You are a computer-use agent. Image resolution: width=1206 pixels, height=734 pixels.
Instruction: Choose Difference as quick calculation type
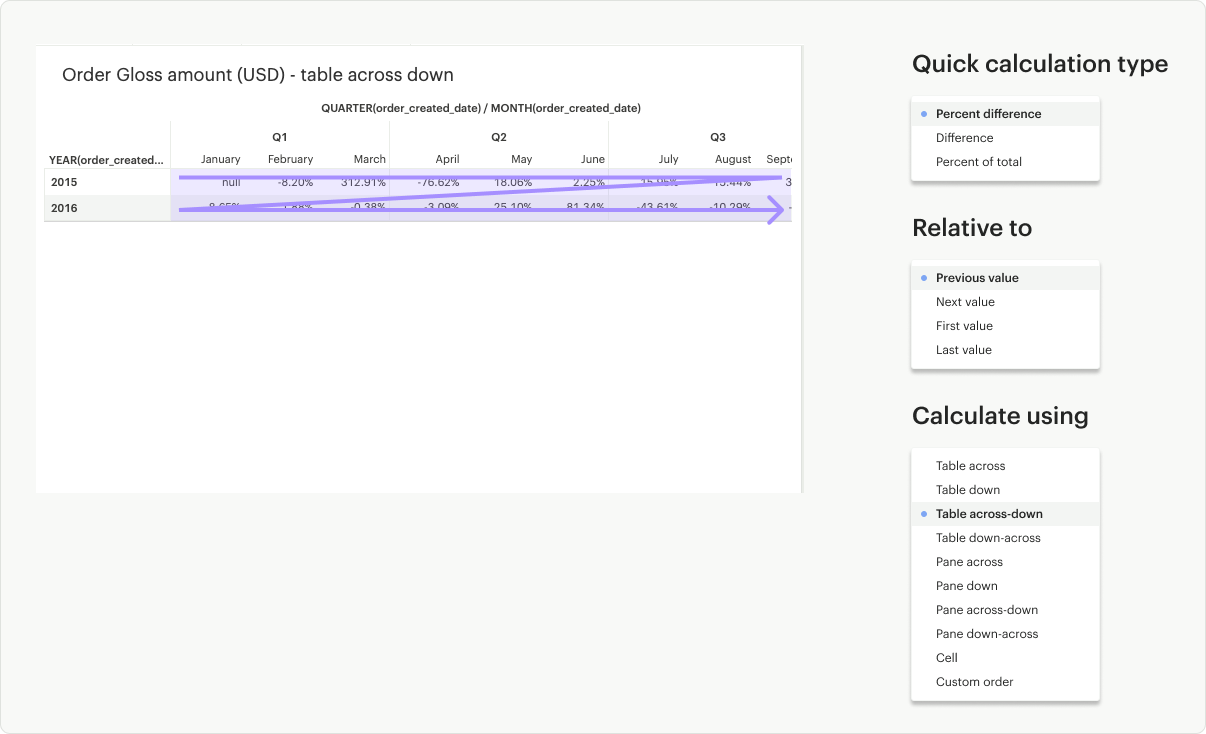[x=964, y=138]
